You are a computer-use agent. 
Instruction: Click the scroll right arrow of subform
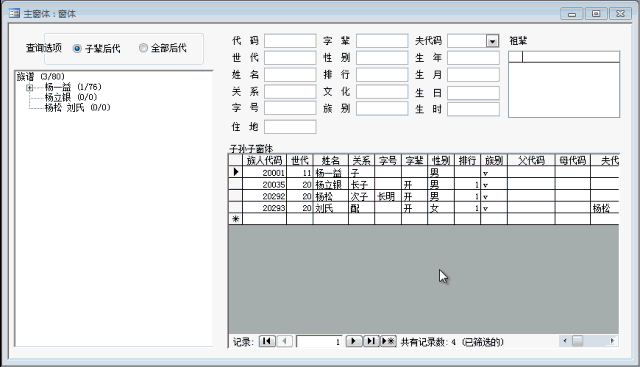click(612, 341)
